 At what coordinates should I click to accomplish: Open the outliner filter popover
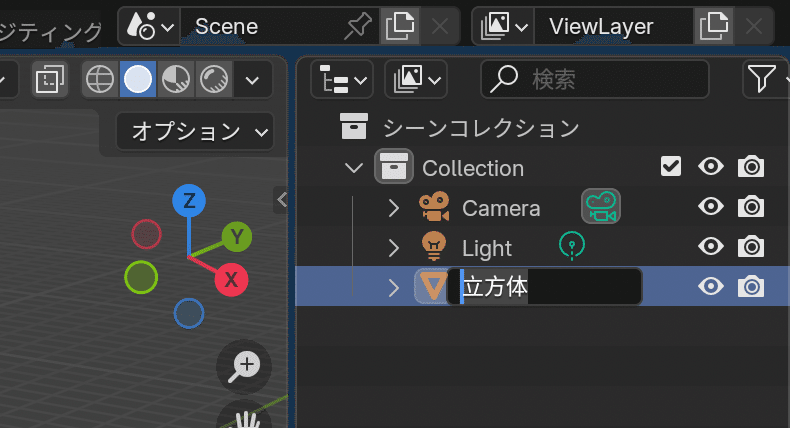[x=762, y=79]
